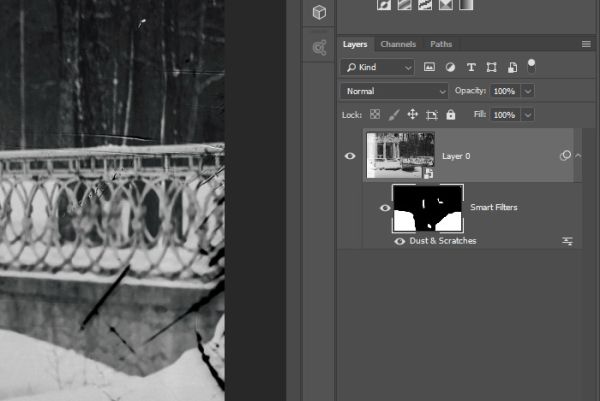This screenshot has height=401, width=600.
Task: Lock image pixels brush icon
Action: coord(394,114)
